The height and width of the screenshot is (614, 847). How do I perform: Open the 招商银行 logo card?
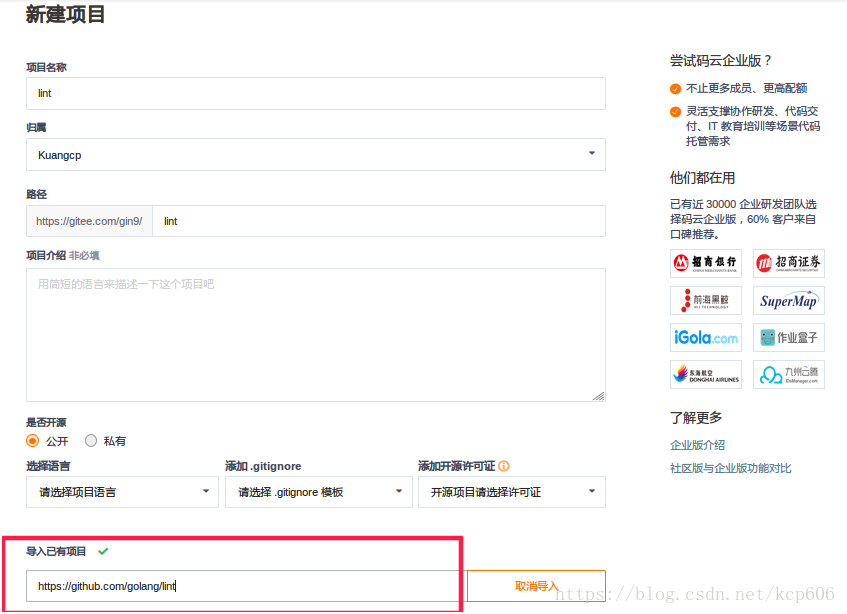tap(705, 264)
